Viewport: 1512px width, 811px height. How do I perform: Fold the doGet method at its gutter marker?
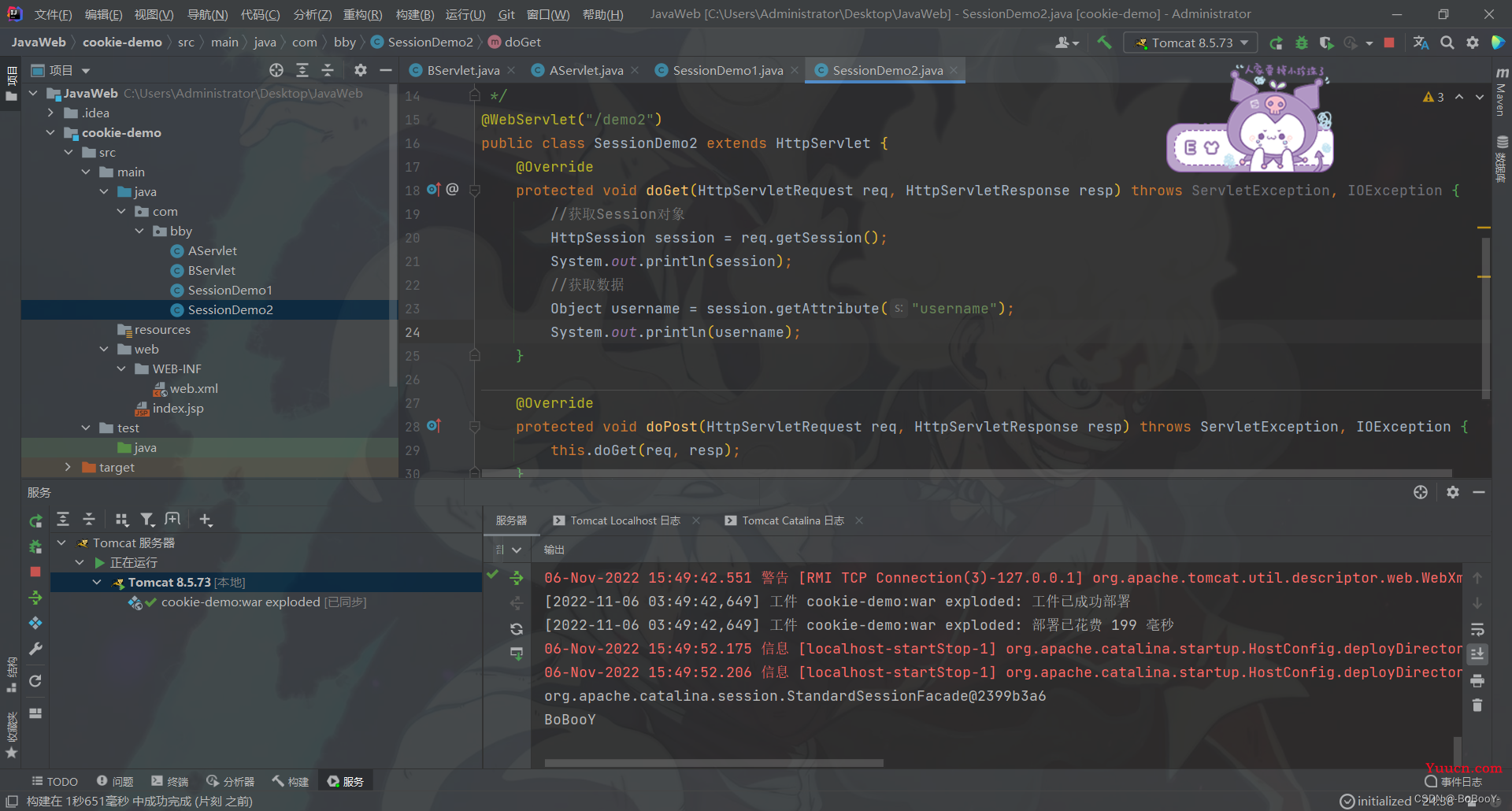pyautogui.click(x=475, y=190)
